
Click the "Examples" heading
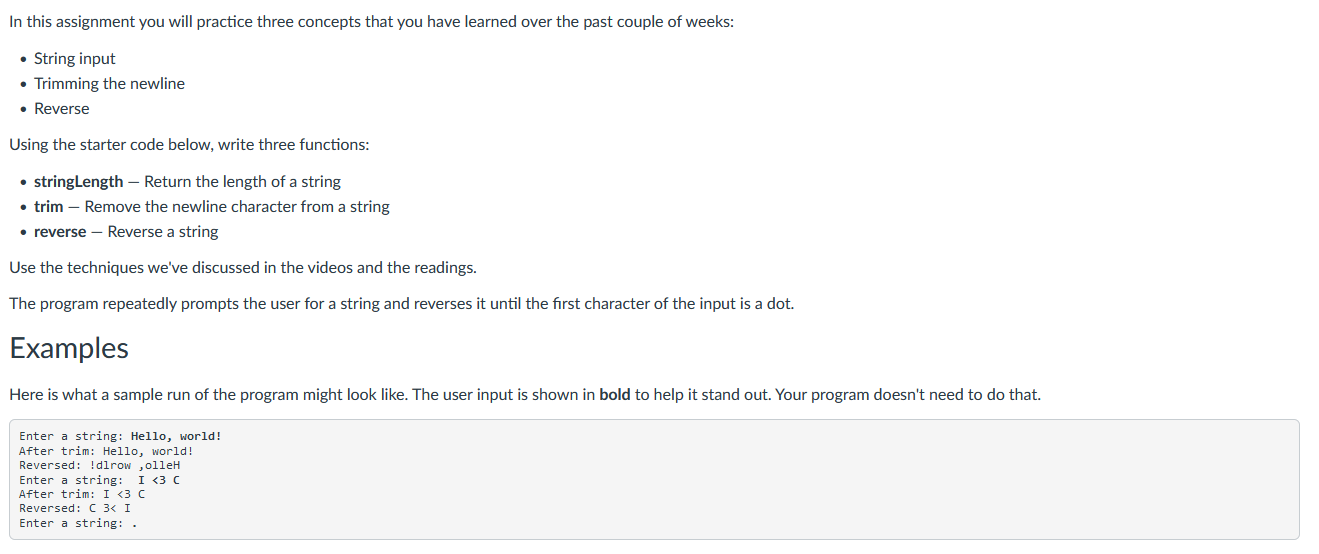click(69, 348)
